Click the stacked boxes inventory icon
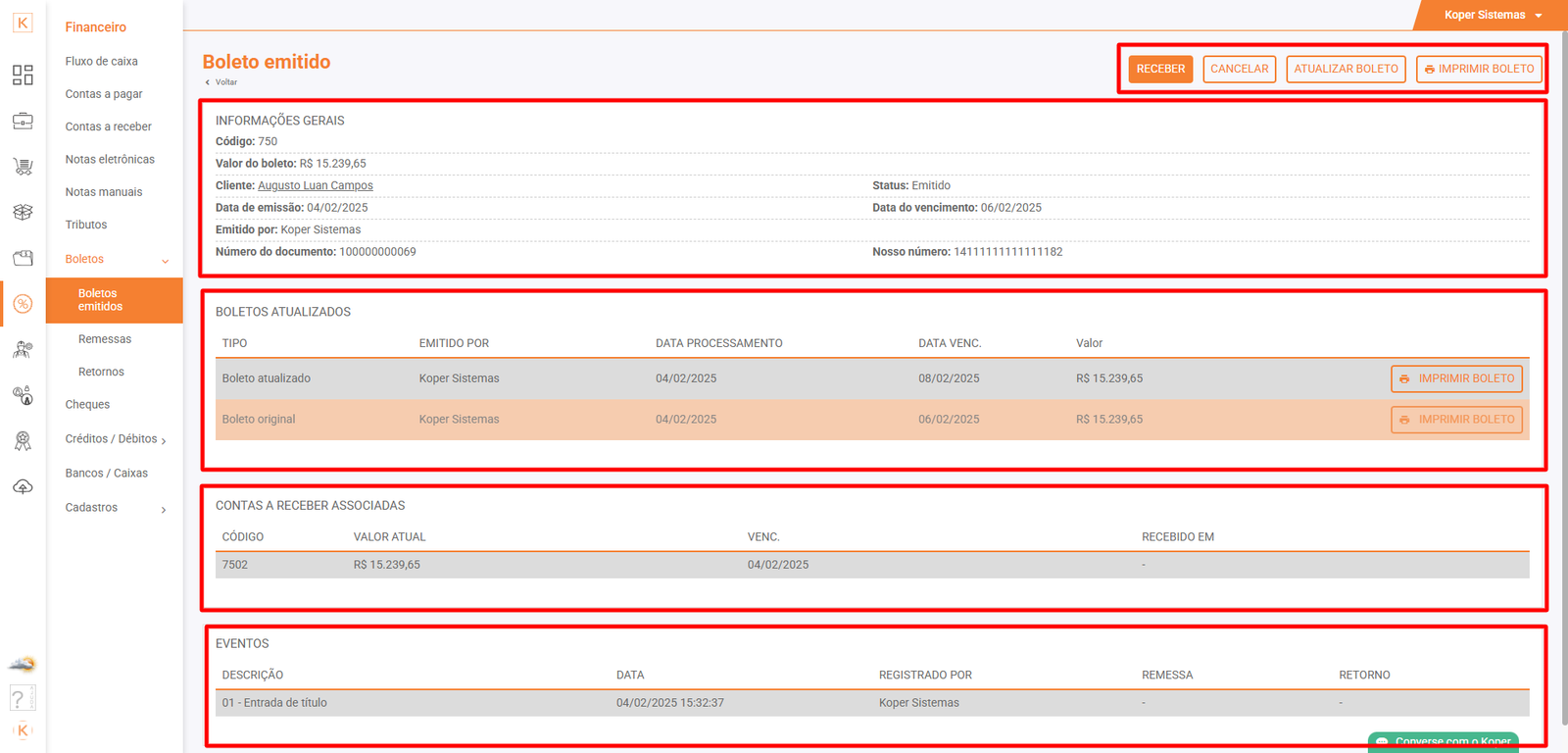Screen dimensions: 1568x753 (23, 212)
